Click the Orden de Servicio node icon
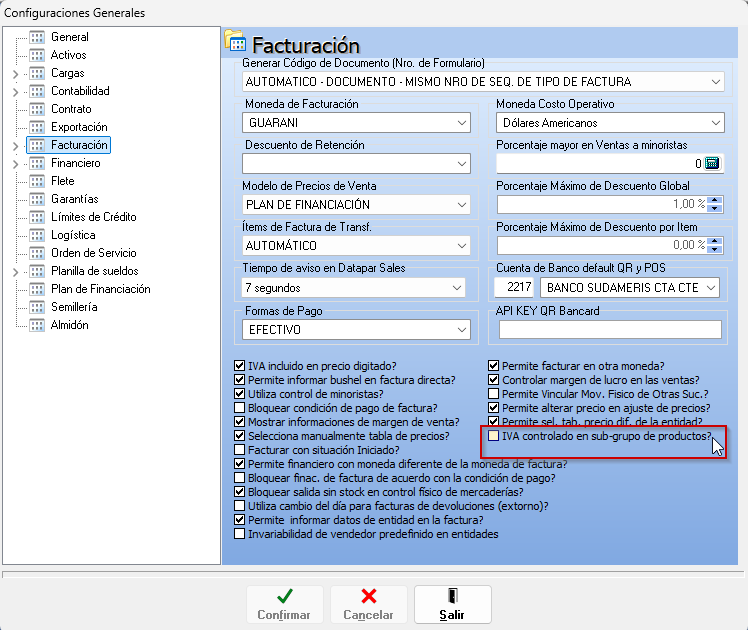 [37, 253]
